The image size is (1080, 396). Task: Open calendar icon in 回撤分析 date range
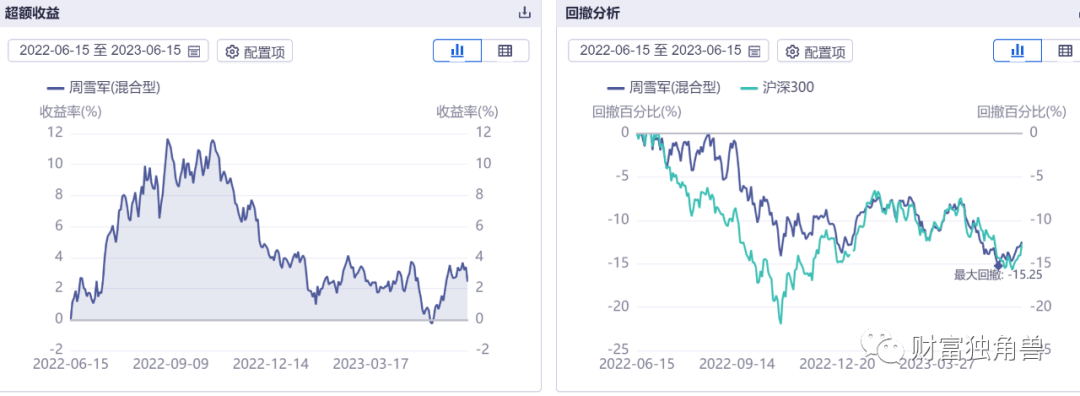click(755, 51)
